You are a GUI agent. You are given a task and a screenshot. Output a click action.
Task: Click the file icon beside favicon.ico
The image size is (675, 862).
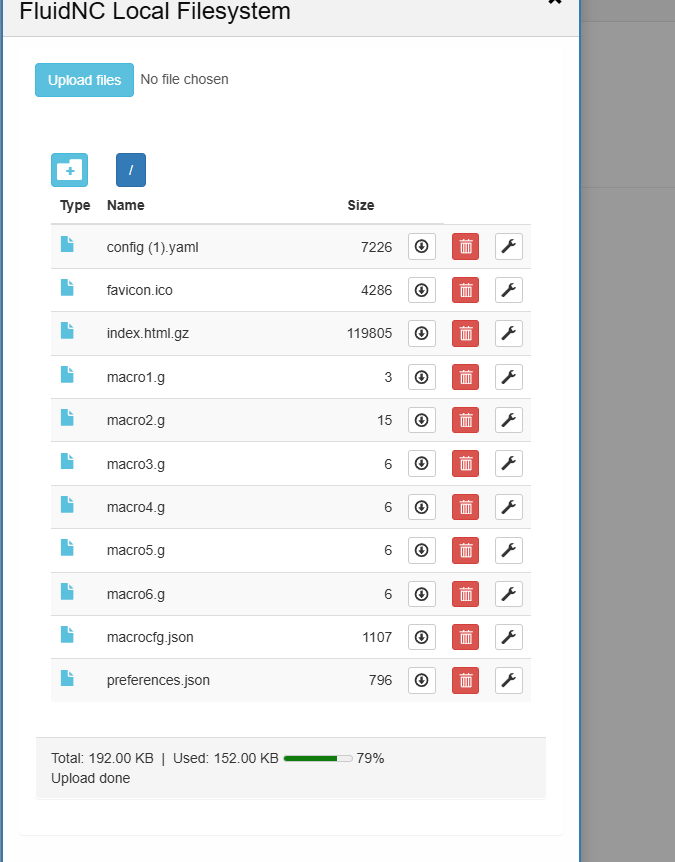67,288
